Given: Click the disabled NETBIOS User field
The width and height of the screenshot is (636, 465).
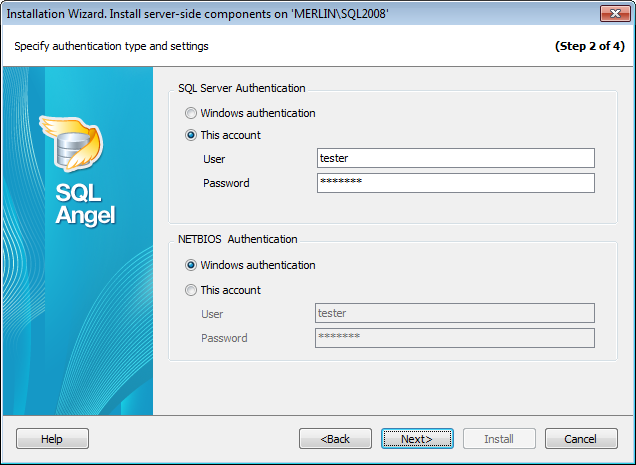Looking at the screenshot, I should pyautogui.click(x=455, y=313).
